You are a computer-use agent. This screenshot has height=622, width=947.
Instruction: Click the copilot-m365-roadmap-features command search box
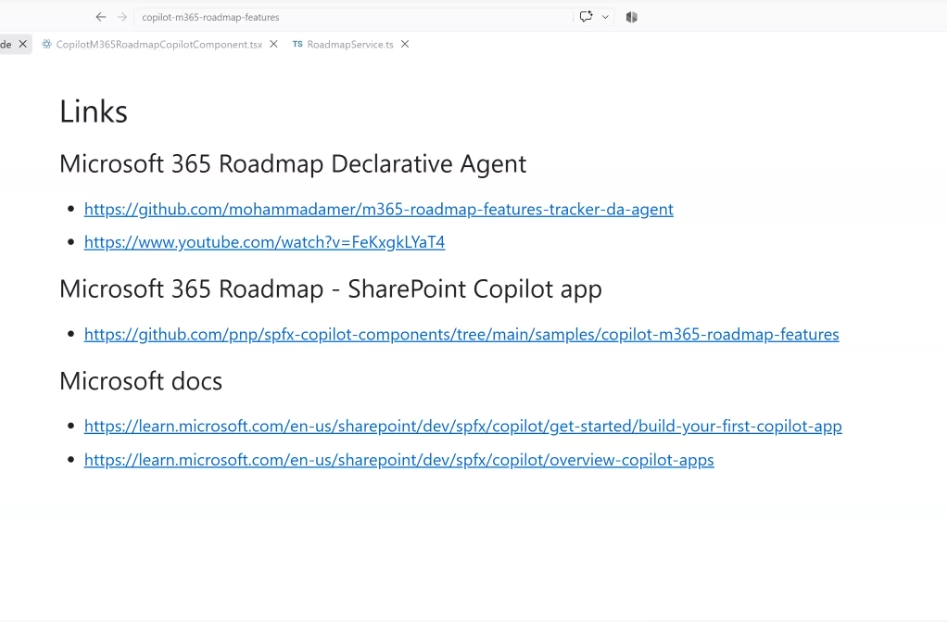tap(353, 17)
